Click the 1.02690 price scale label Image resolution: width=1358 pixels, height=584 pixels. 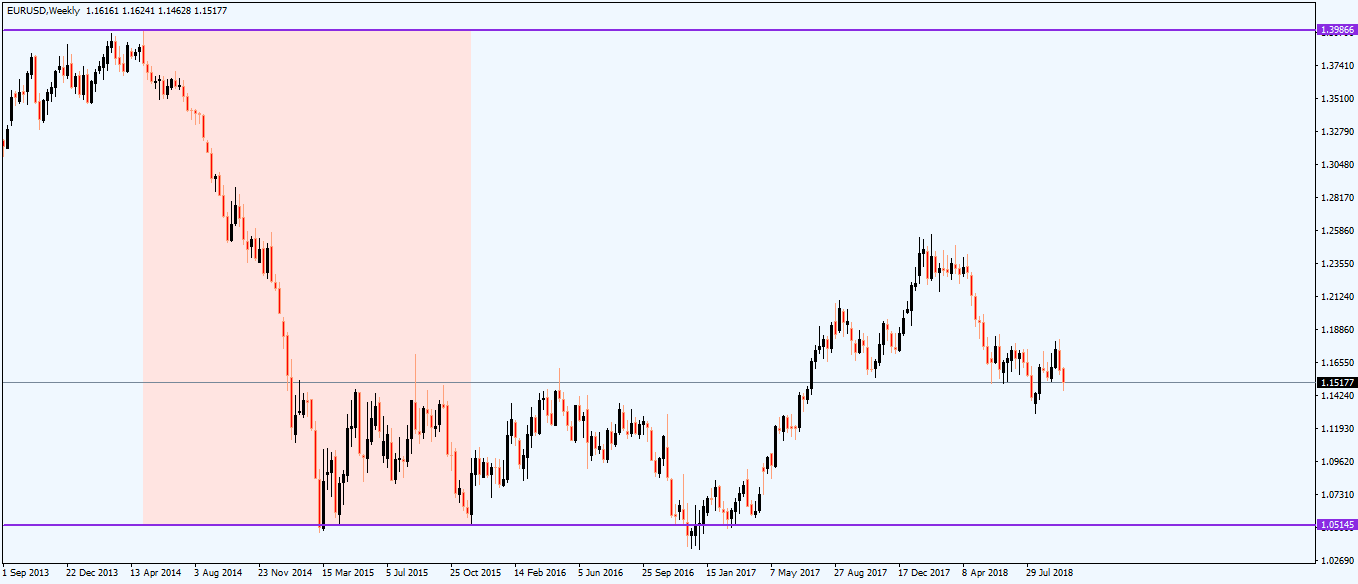coord(1337,561)
